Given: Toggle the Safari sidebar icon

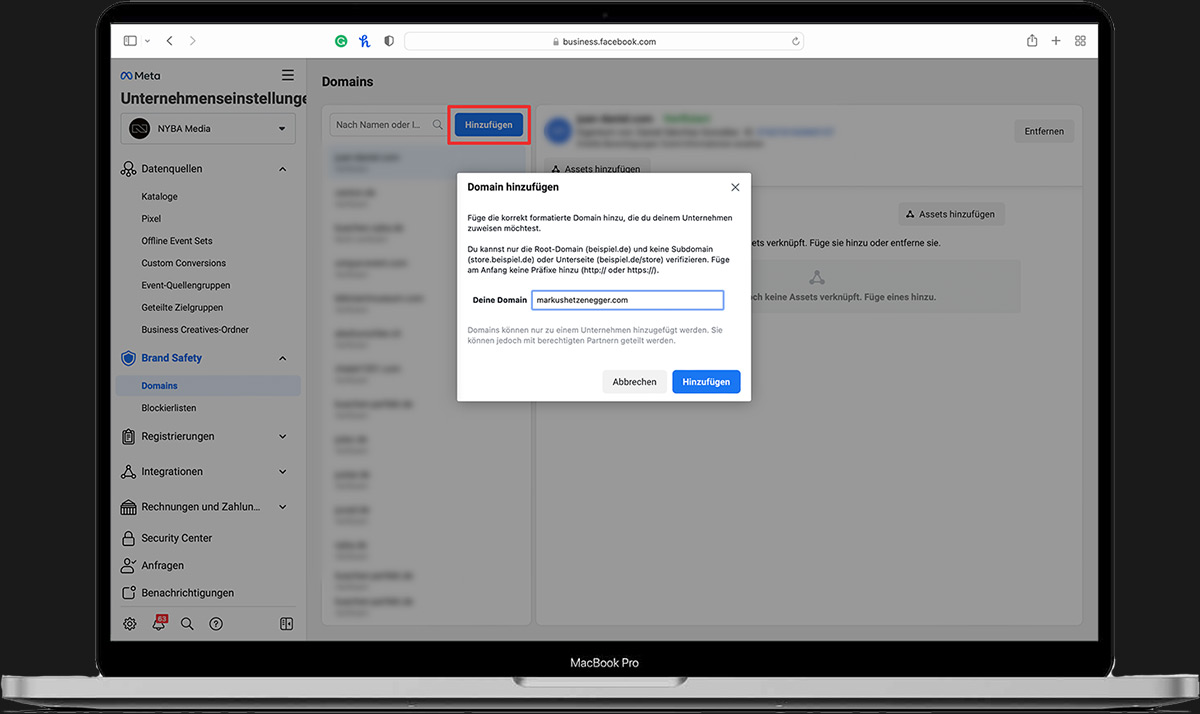Looking at the screenshot, I should (x=130, y=41).
